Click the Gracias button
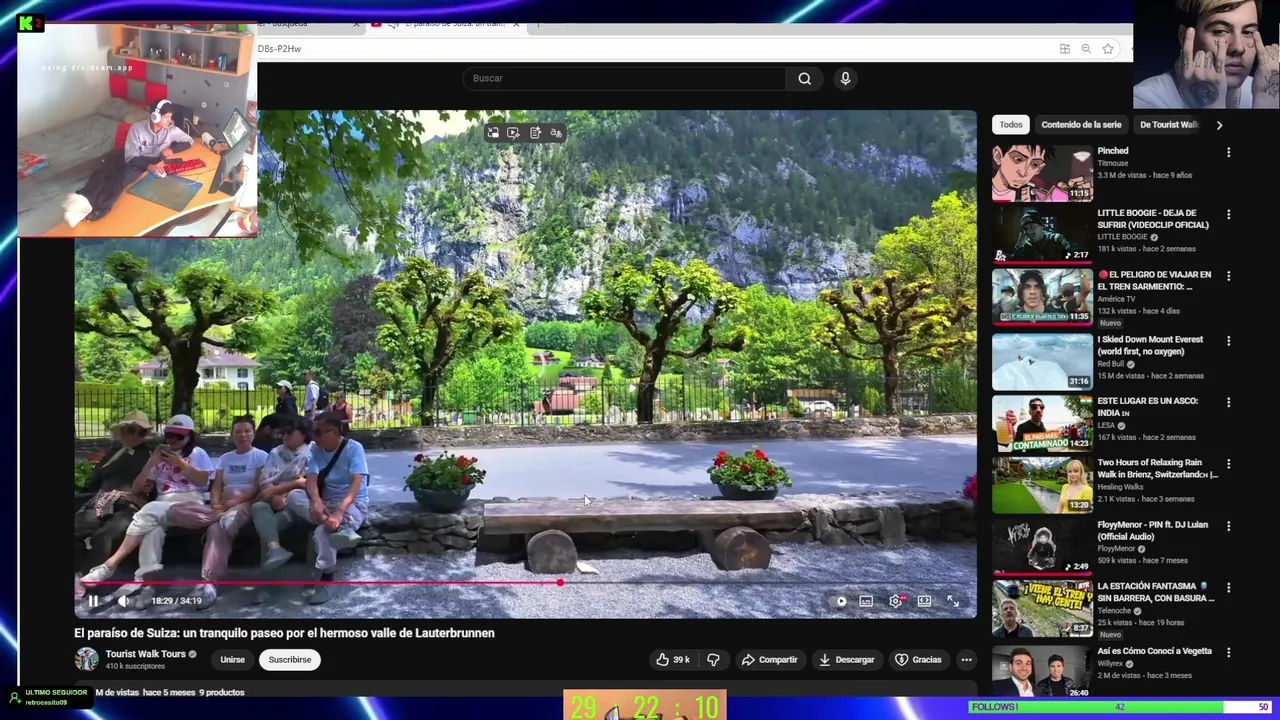The image size is (1280, 720). [918, 660]
